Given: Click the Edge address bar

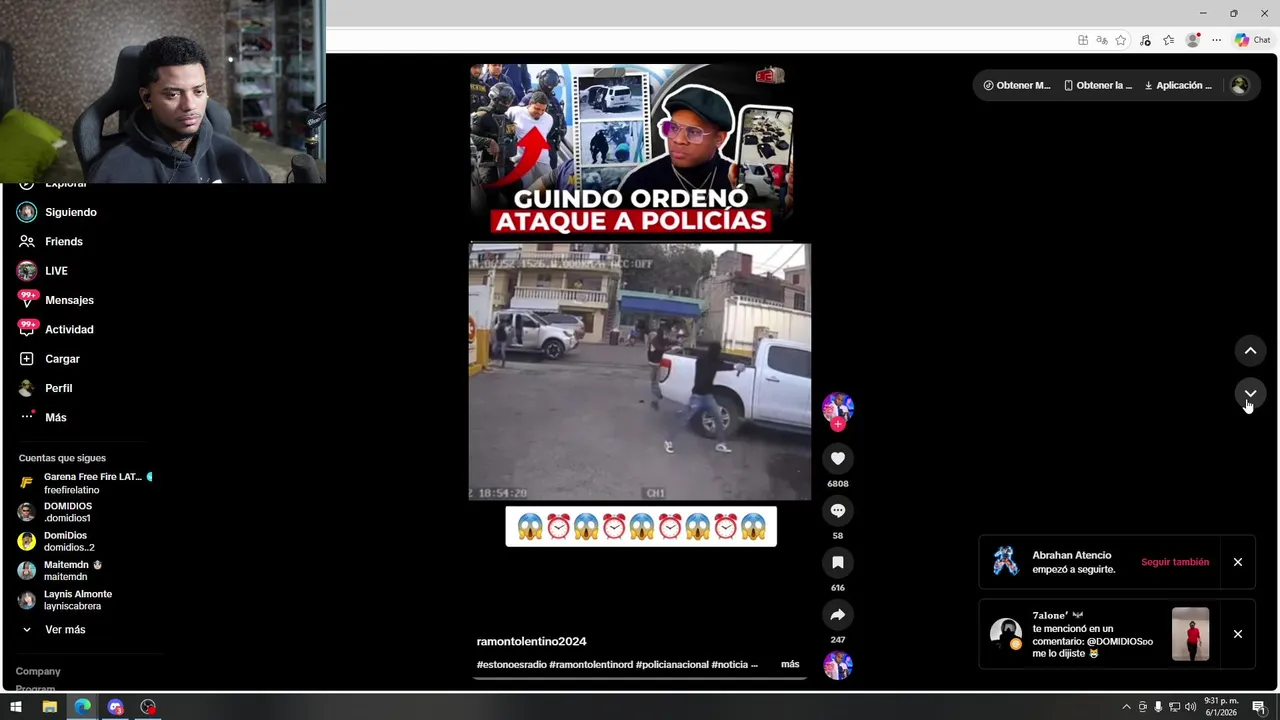Looking at the screenshot, I should point(700,40).
